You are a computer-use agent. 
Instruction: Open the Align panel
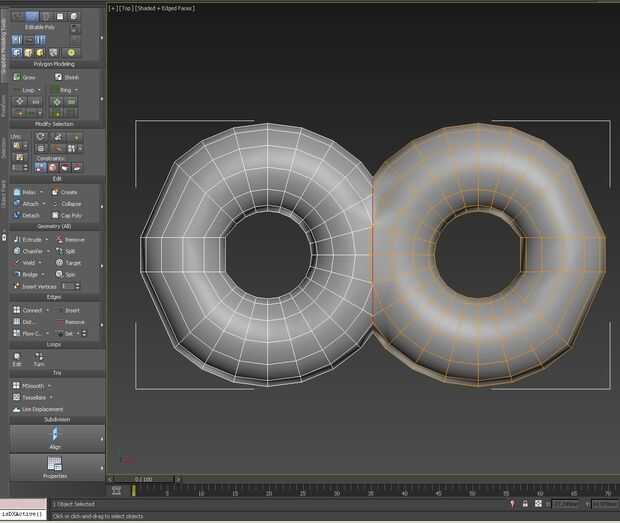[55, 438]
